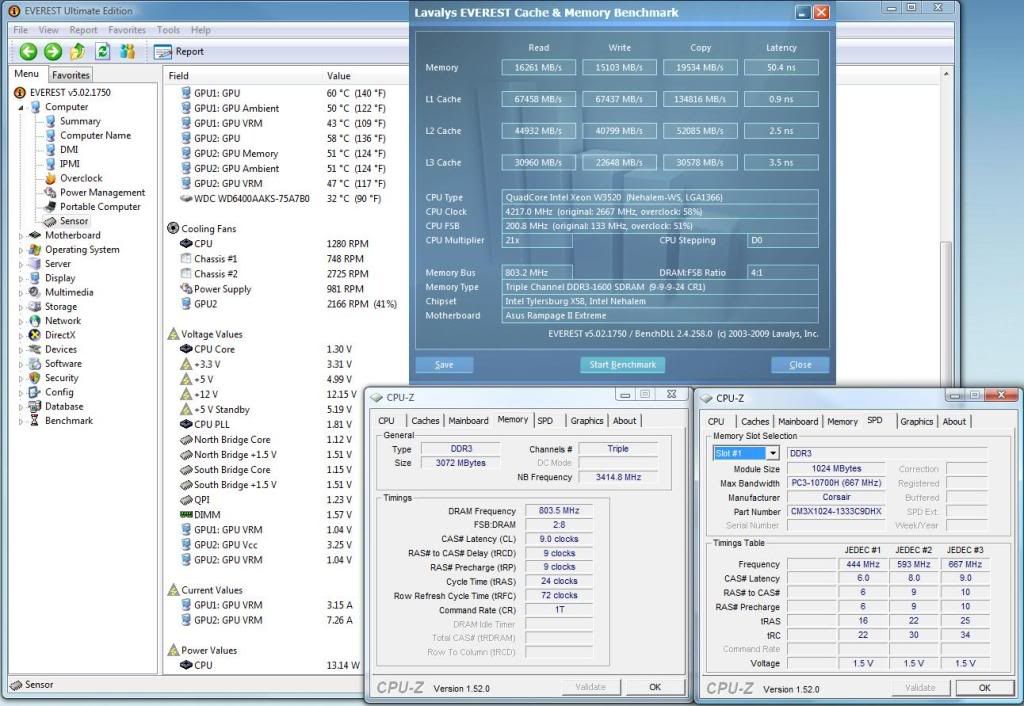Switch to Caches tab in CPU-Z Memory window
Image resolution: width=1024 pixels, height=706 pixels.
tap(425, 421)
